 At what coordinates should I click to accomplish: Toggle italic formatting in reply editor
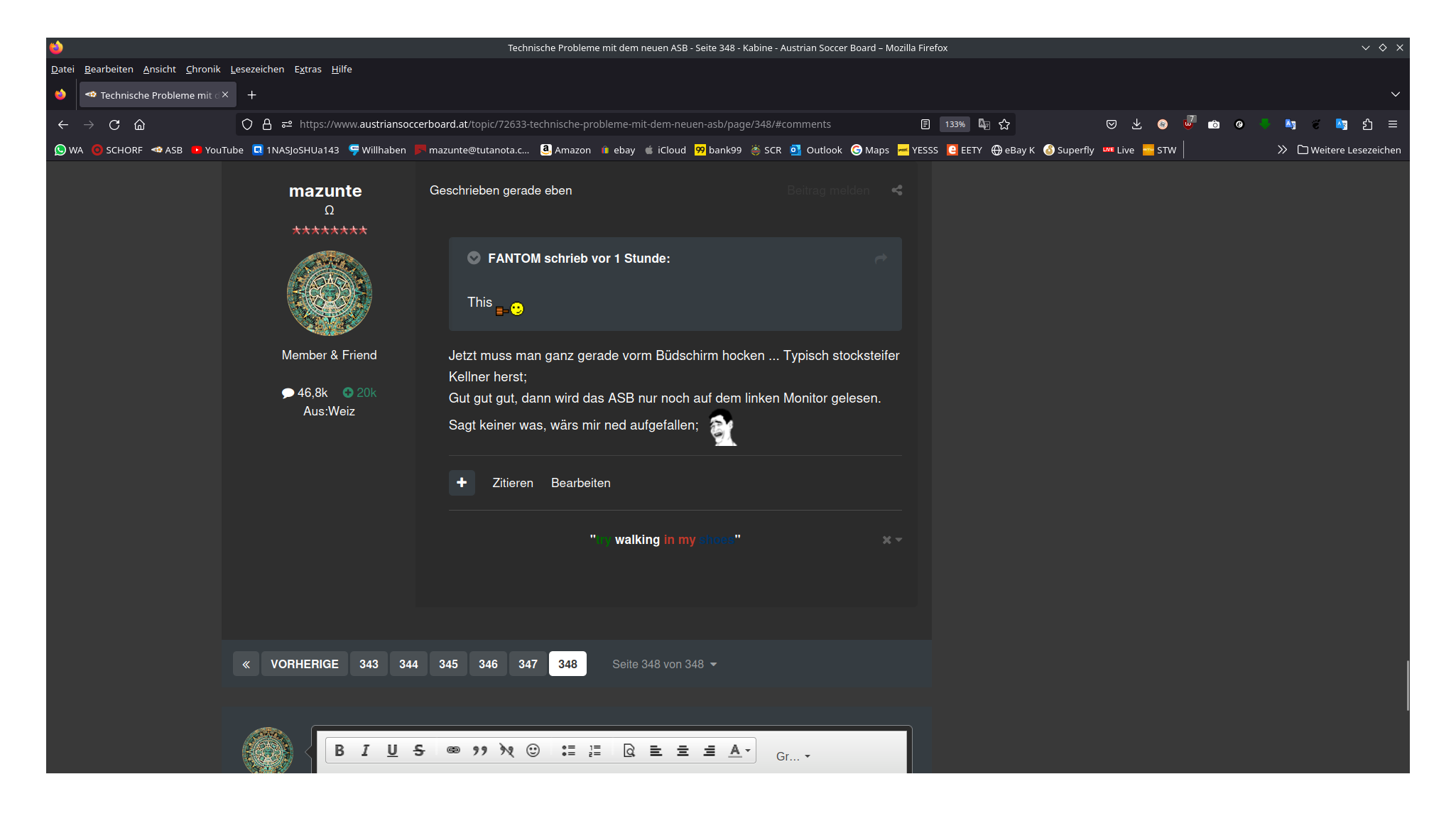pos(366,751)
